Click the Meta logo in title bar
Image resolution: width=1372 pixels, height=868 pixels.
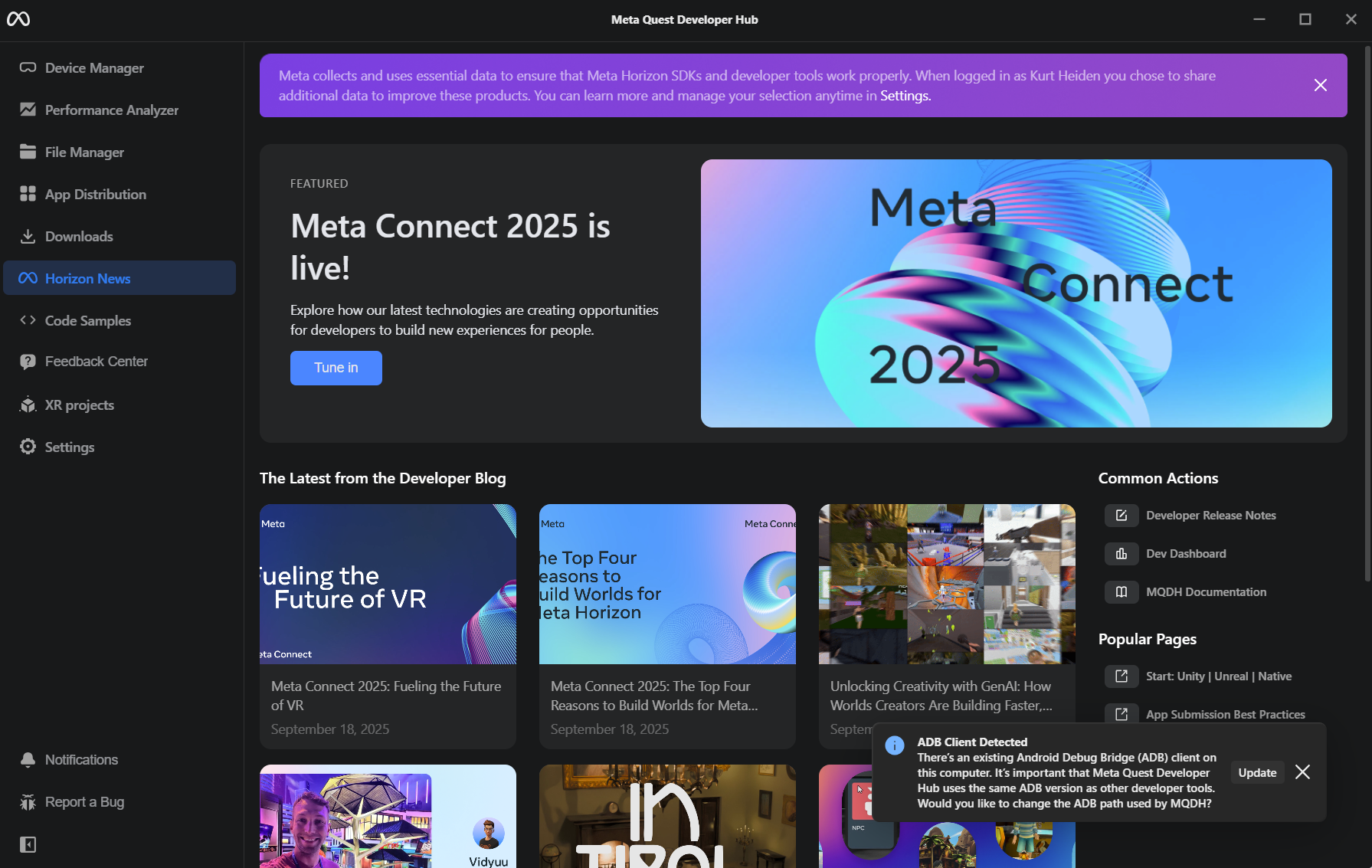[18, 19]
